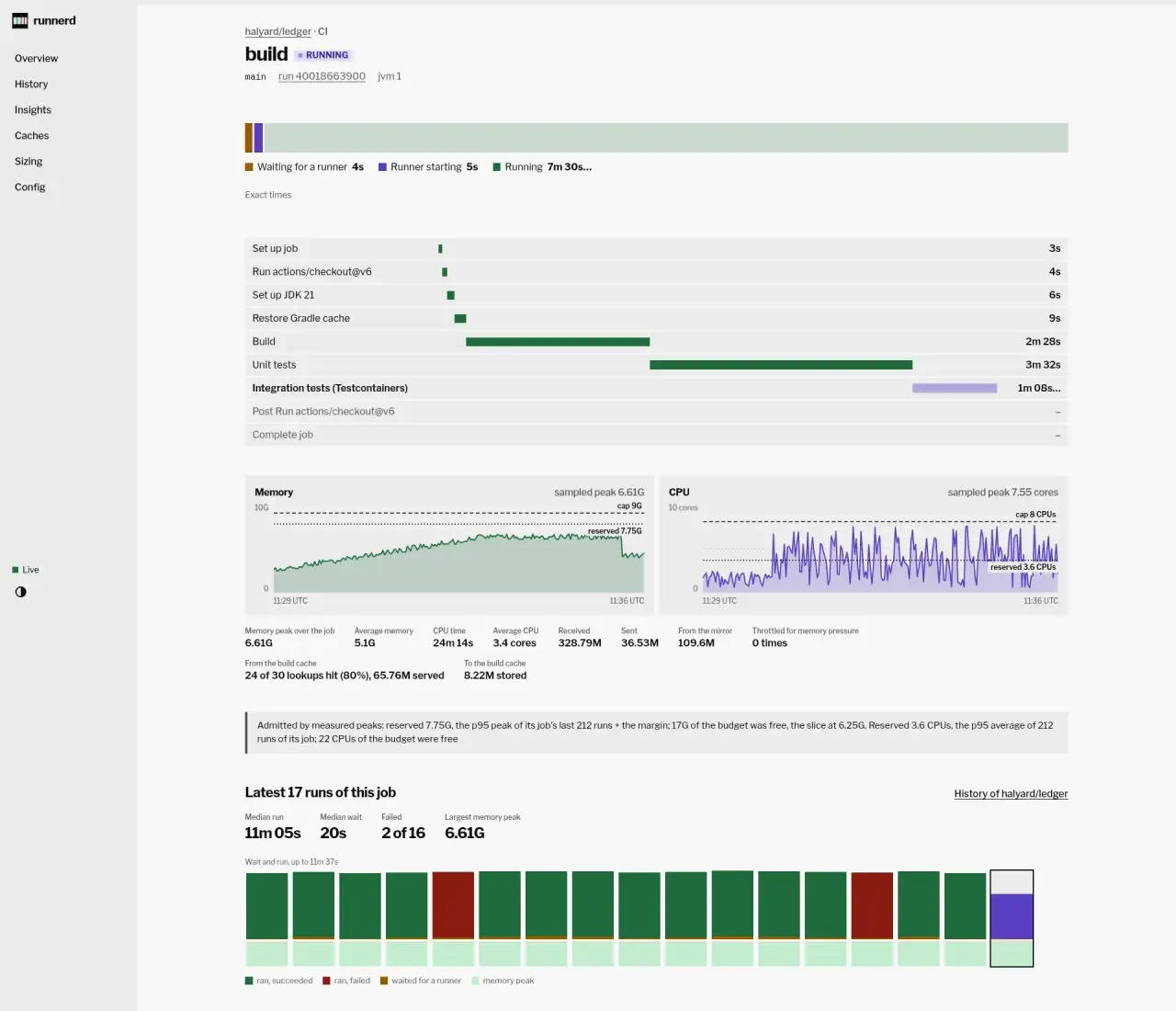Click the first failed red run bar
The image size is (1176, 1011).
click(x=453, y=906)
